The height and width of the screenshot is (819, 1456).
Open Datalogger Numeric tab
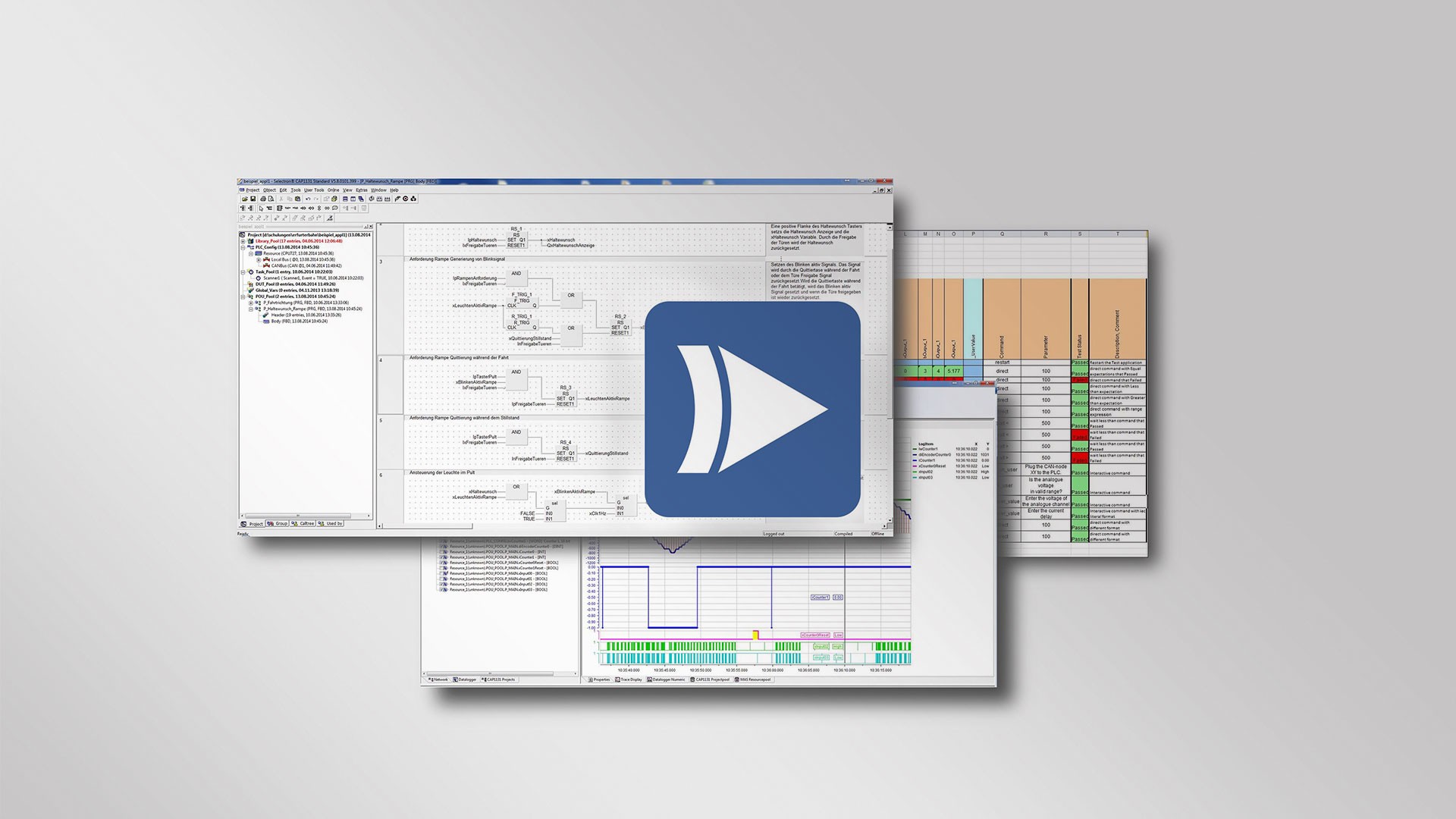666,679
